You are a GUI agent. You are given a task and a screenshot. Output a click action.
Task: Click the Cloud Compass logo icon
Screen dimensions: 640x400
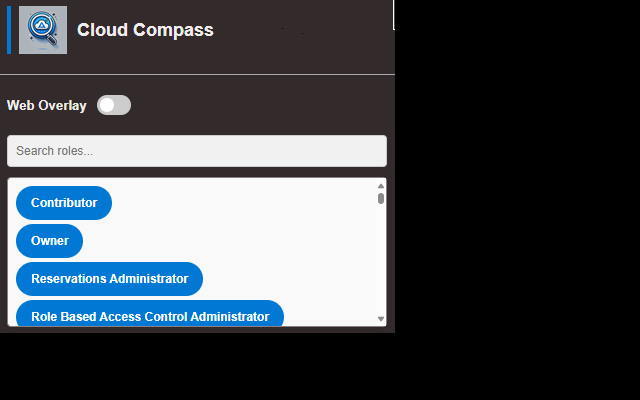43,30
